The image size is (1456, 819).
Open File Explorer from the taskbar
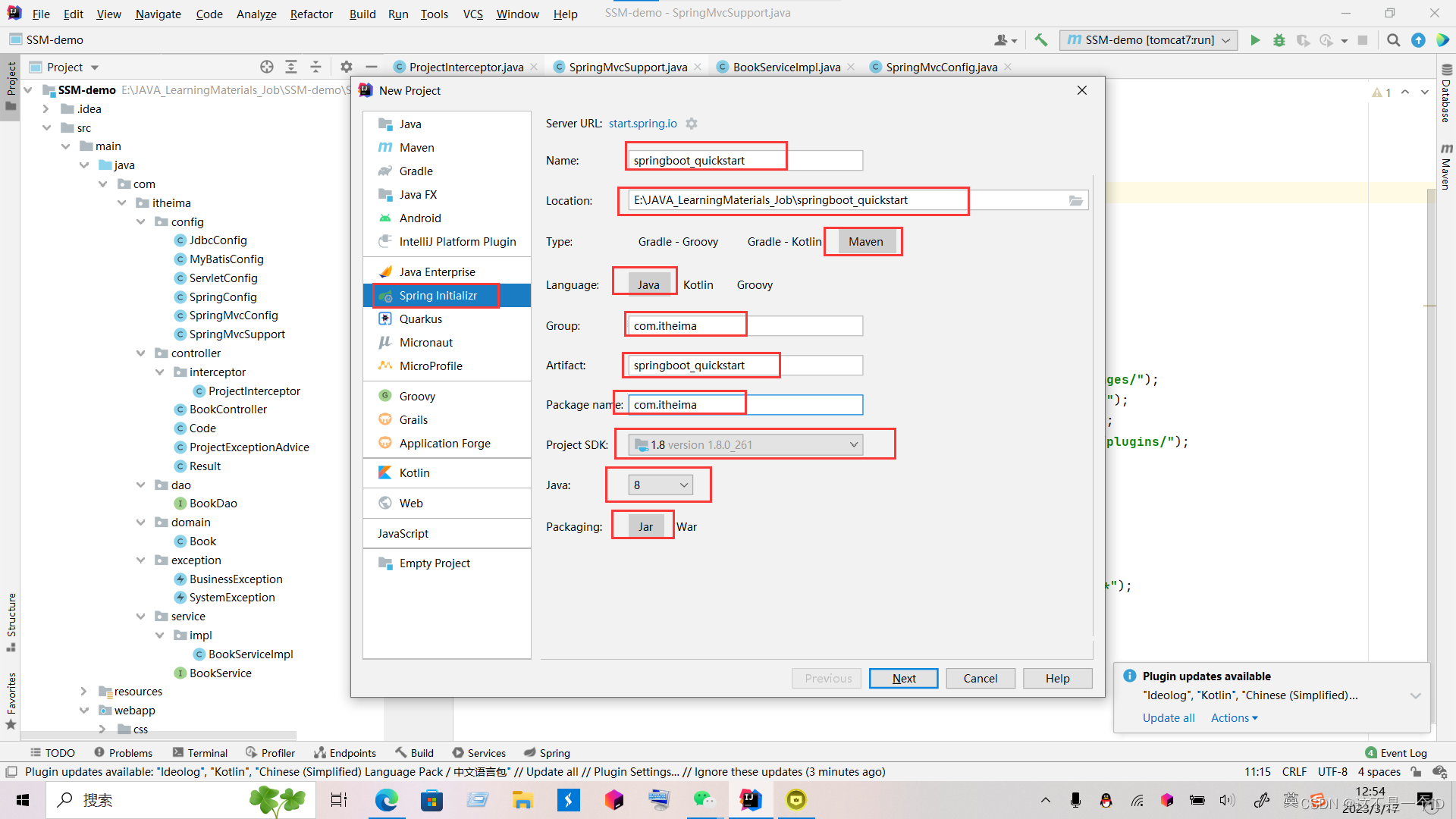(x=522, y=800)
